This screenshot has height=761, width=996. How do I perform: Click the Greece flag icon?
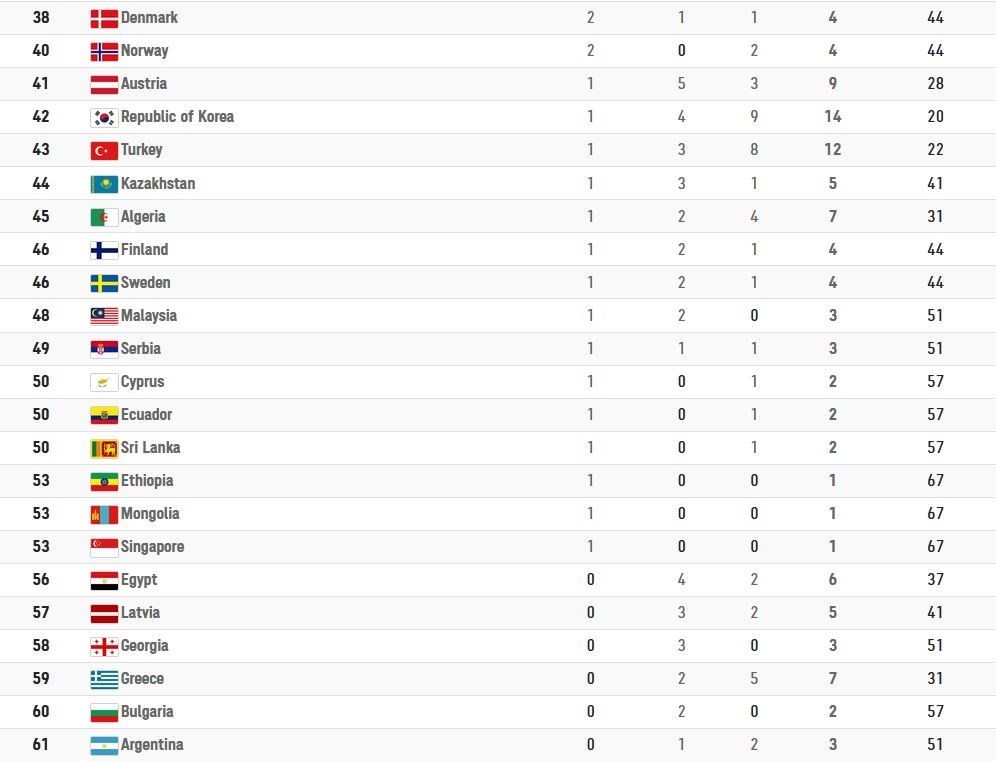104,679
